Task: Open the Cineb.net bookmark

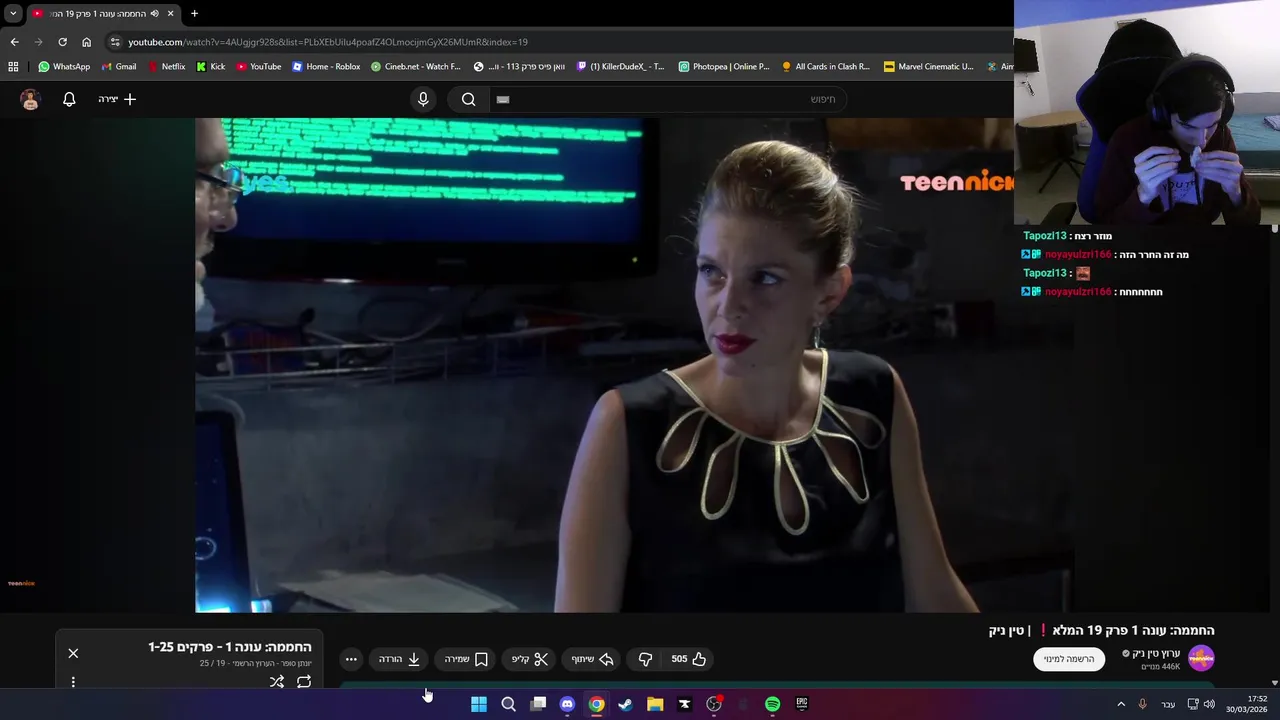Action: 416,67
